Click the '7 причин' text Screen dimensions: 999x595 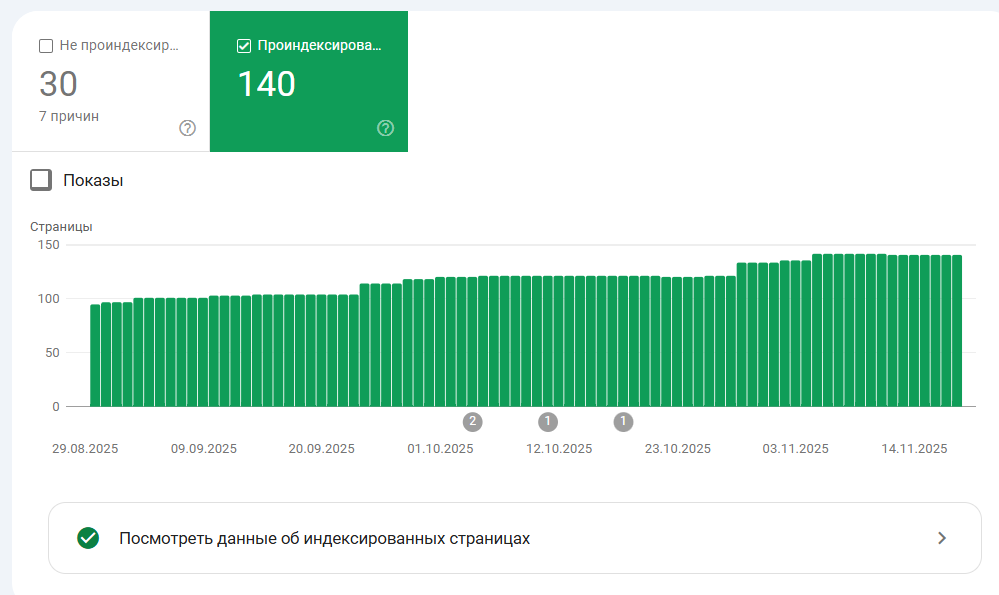[x=69, y=117]
